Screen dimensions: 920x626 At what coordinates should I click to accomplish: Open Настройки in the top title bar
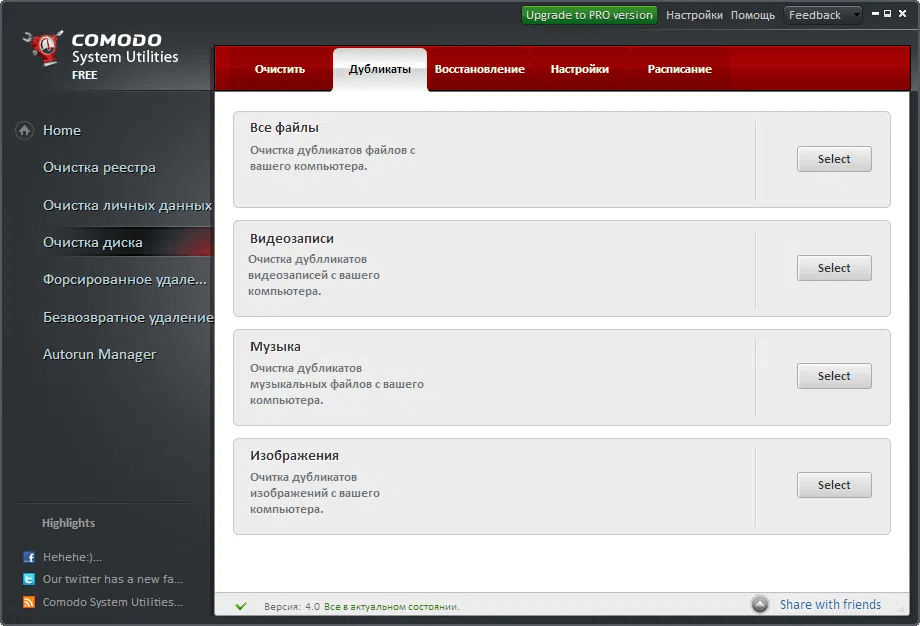tap(694, 15)
